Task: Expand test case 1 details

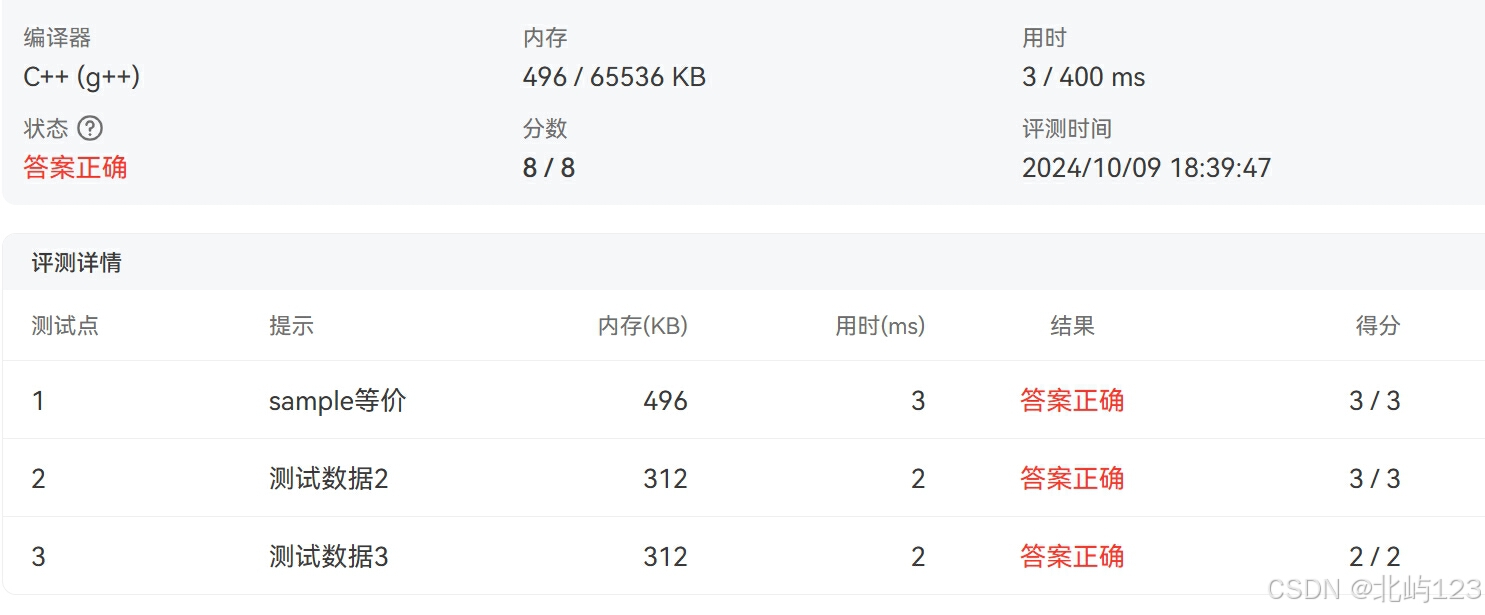Action: click(38, 400)
